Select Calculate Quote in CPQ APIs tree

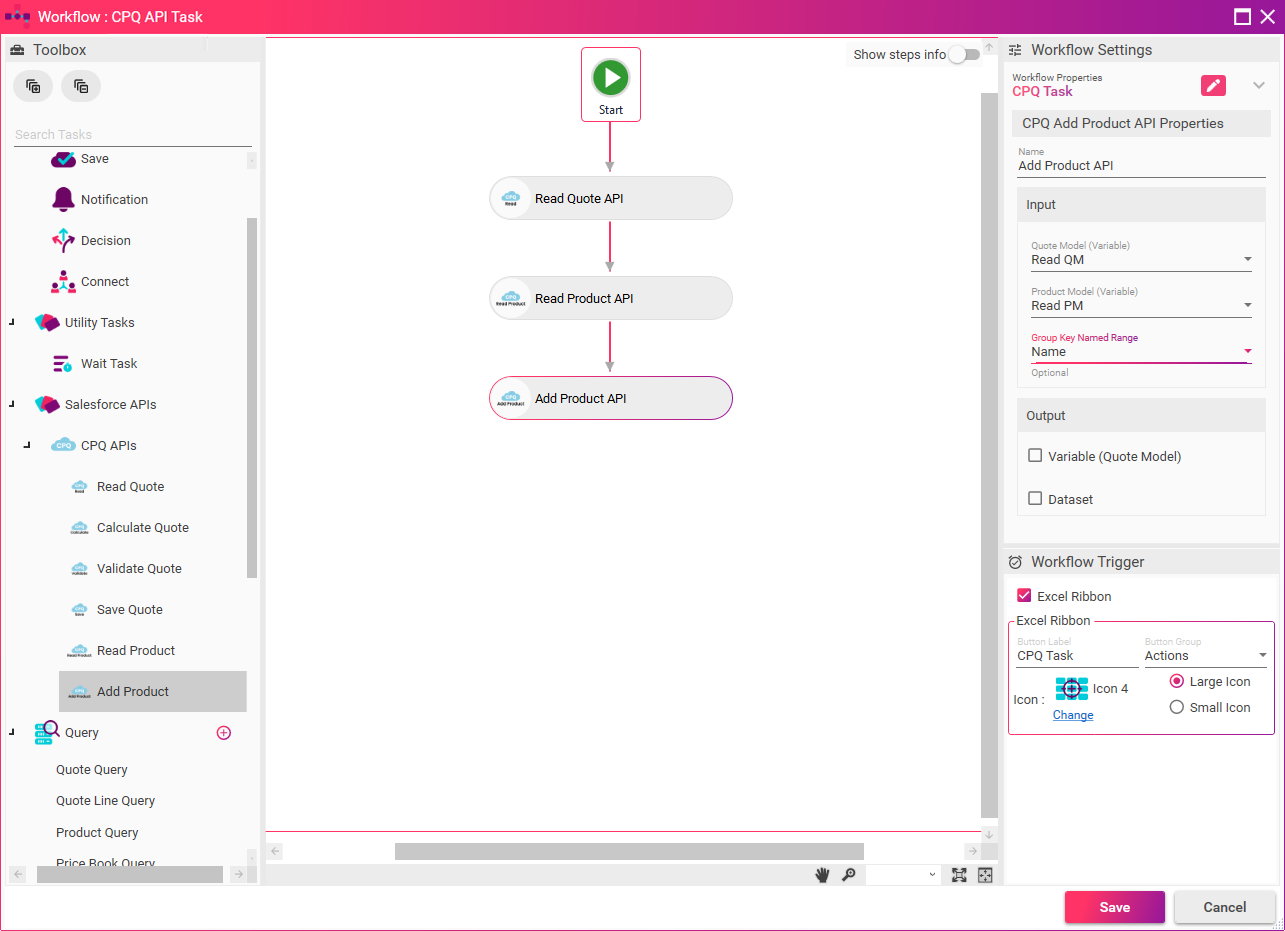(142, 528)
